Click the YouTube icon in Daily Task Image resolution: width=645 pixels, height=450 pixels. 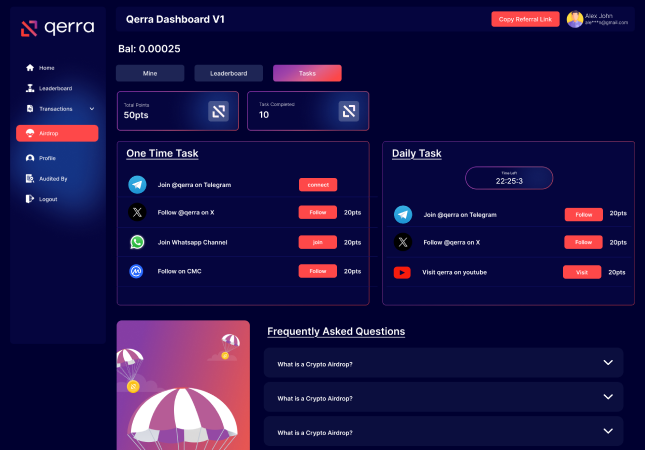[402, 272]
